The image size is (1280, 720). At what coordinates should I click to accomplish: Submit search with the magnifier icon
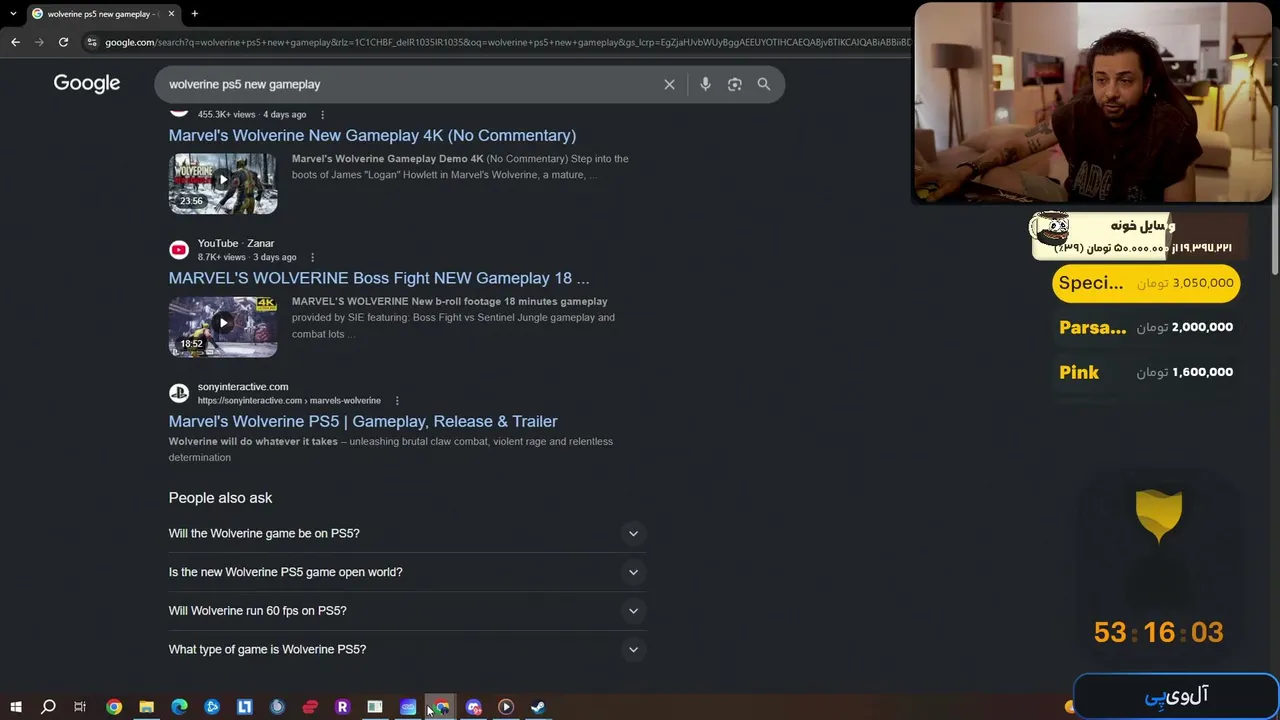[764, 85]
